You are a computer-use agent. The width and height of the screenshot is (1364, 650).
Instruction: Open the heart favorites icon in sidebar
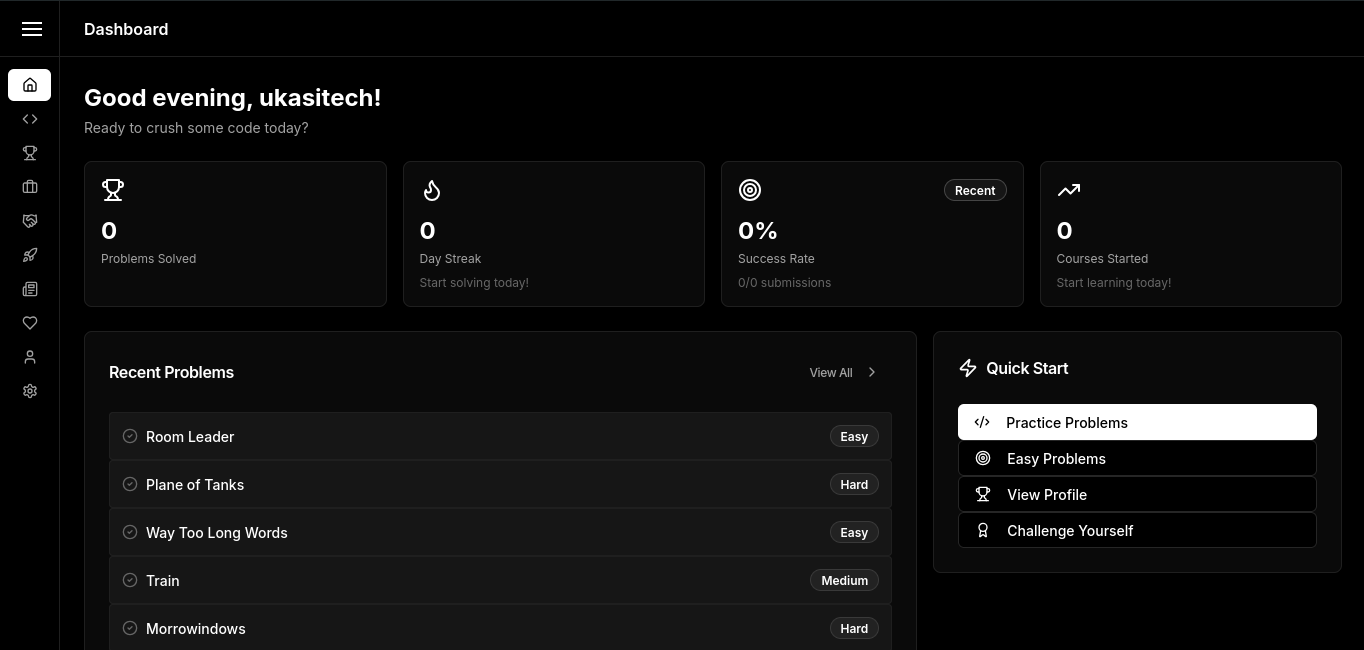30,323
